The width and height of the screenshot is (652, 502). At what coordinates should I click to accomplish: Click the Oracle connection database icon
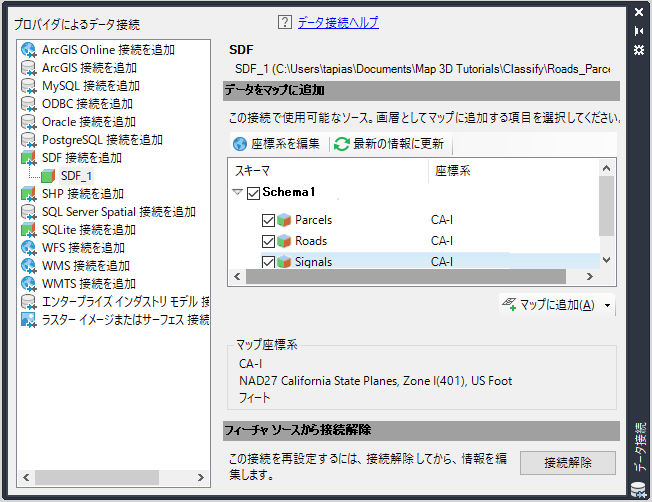click(x=29, y=121)
